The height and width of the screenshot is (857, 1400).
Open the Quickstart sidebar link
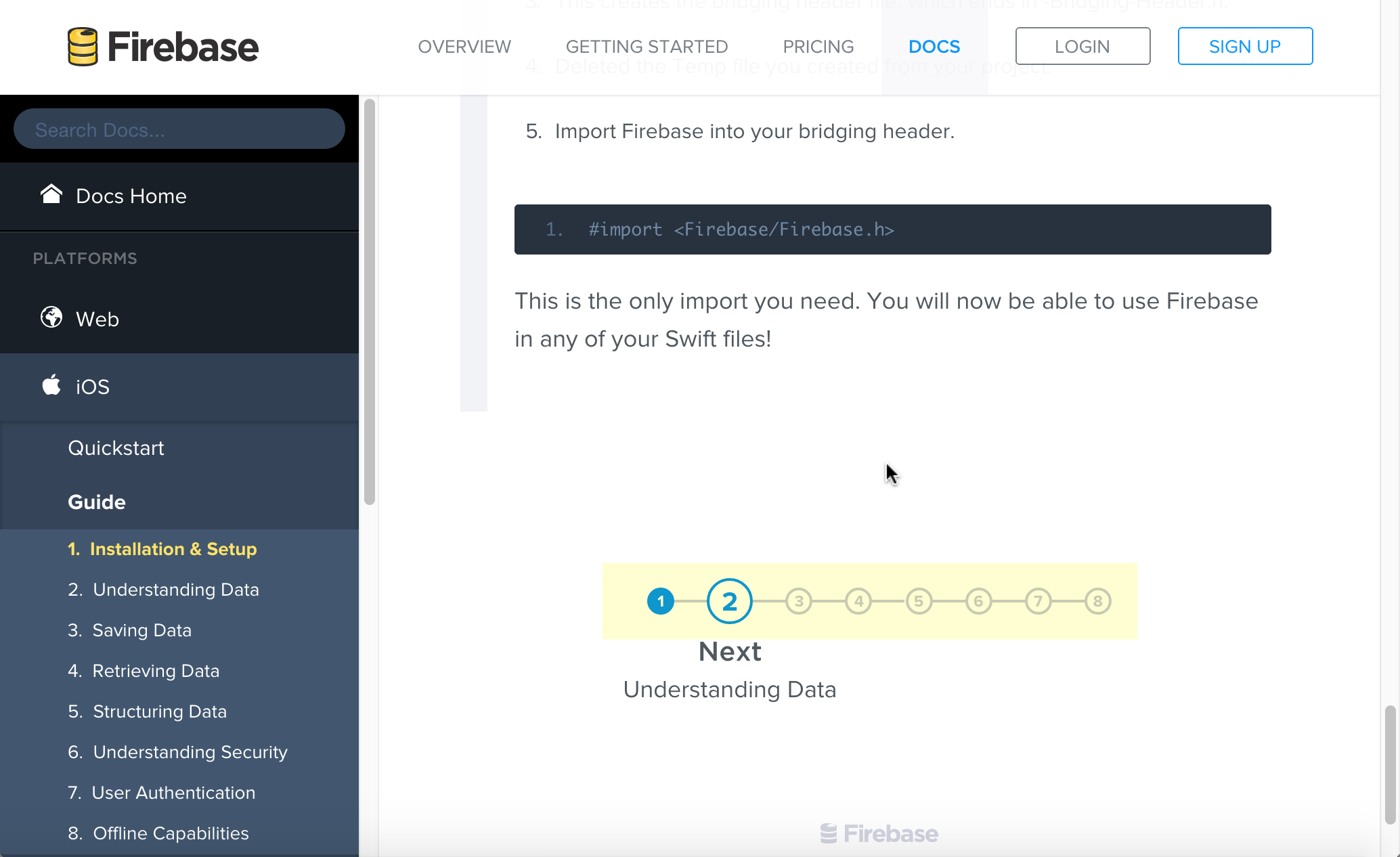(116, 448)
